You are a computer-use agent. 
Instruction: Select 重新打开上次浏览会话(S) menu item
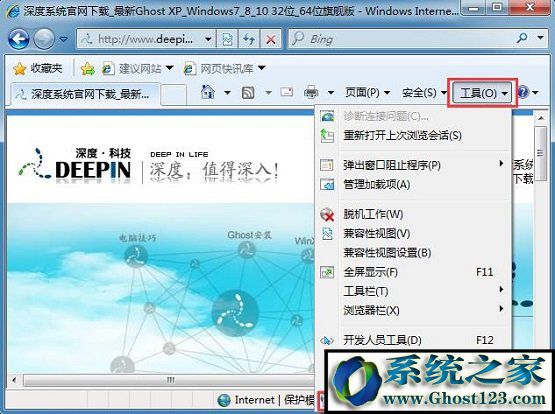[413, 135]
